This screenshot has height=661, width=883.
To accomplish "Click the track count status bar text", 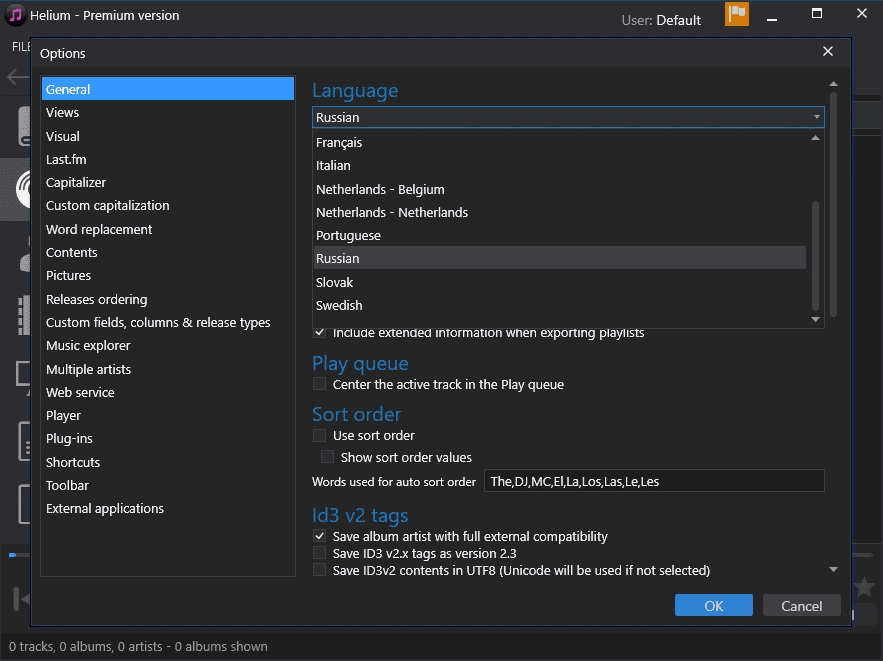I will pyautogui.click(x=138, y=646).
